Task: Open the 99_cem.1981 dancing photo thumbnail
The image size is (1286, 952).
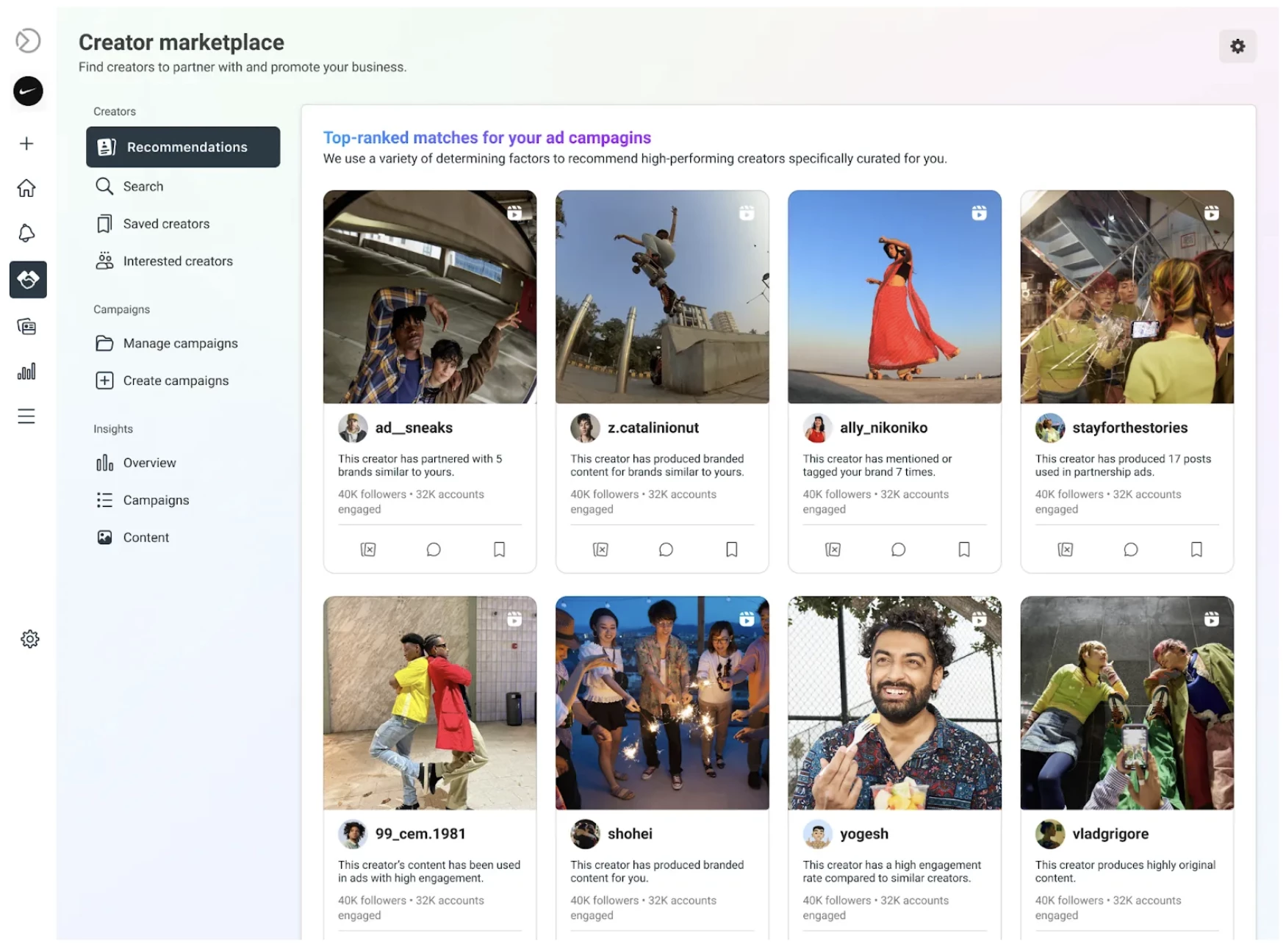Action: click(x=430, y=703)
